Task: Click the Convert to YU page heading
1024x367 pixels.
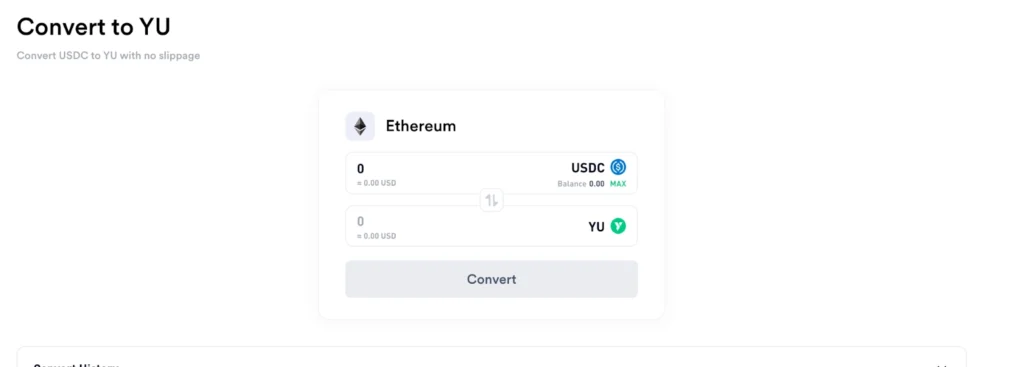Action: [93, 27]
